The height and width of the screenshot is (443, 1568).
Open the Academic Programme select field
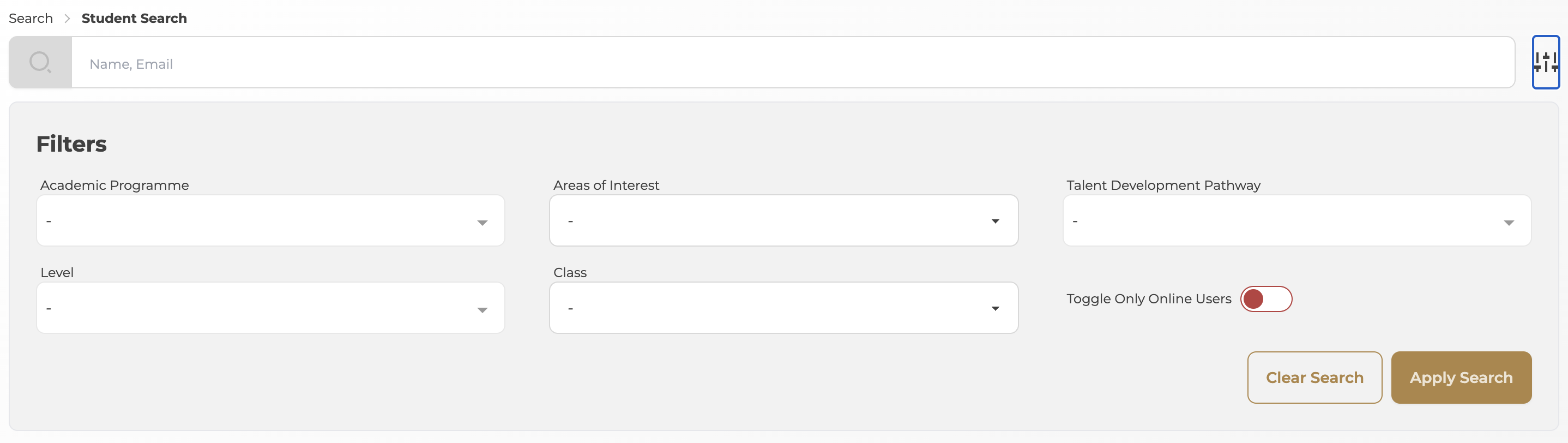pyautogui.click(x=256, y=220)
